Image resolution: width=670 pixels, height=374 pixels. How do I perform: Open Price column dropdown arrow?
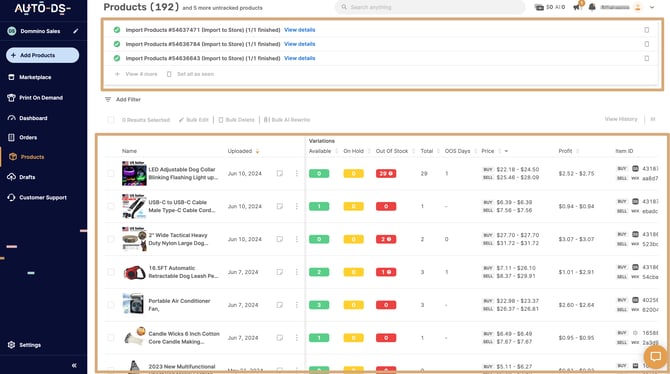pos(506,151)
